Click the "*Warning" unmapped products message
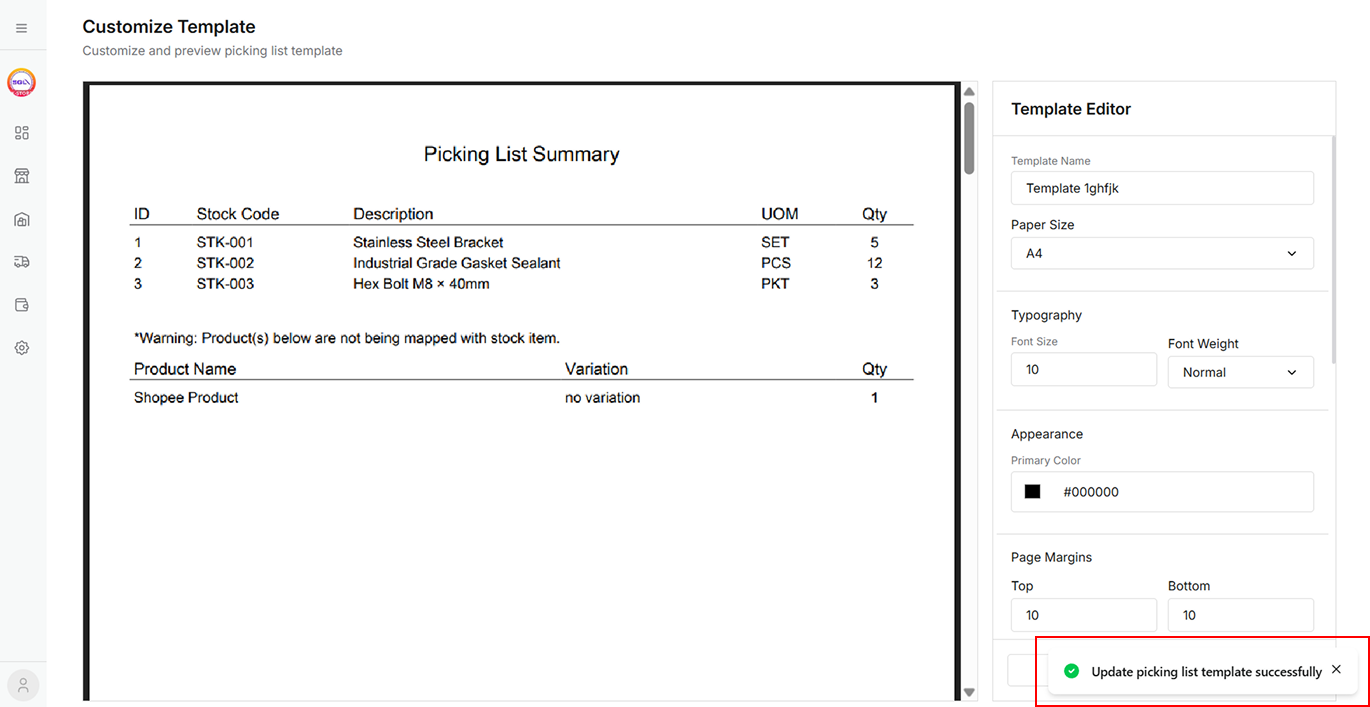Screen dimensions: 1370x707 pyautogui.click(x=347, y=338)
